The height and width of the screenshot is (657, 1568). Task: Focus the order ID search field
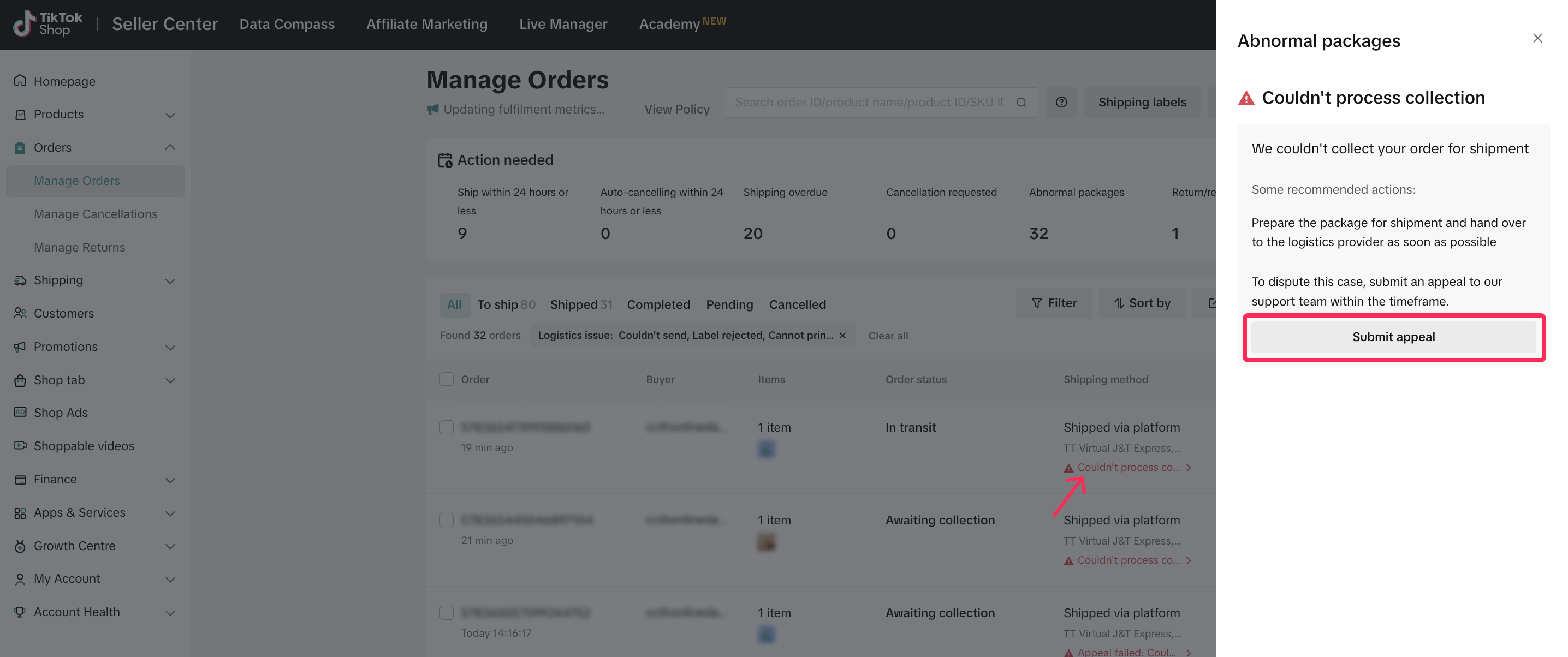[x=870, y=103]
